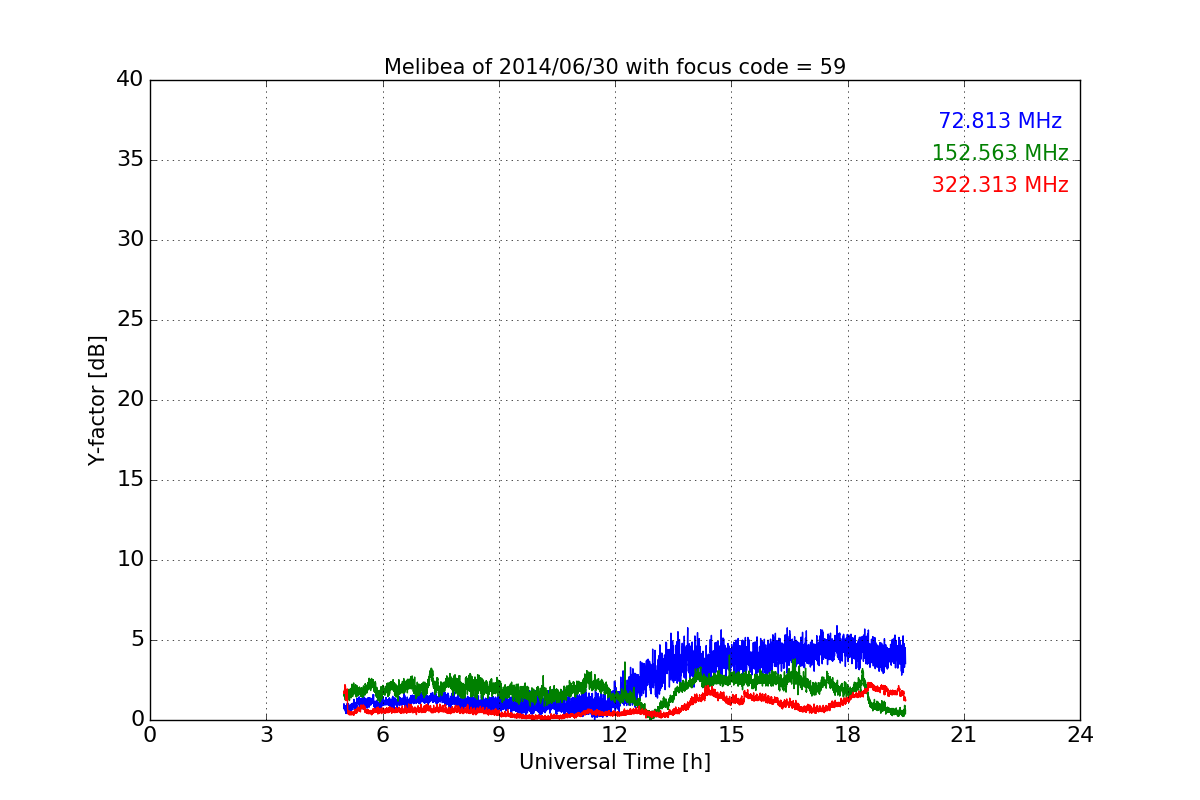The width and height of the screenshot is (1200, 800).
Task: Click the y-axis tick label 10
Action: point(130,560)
